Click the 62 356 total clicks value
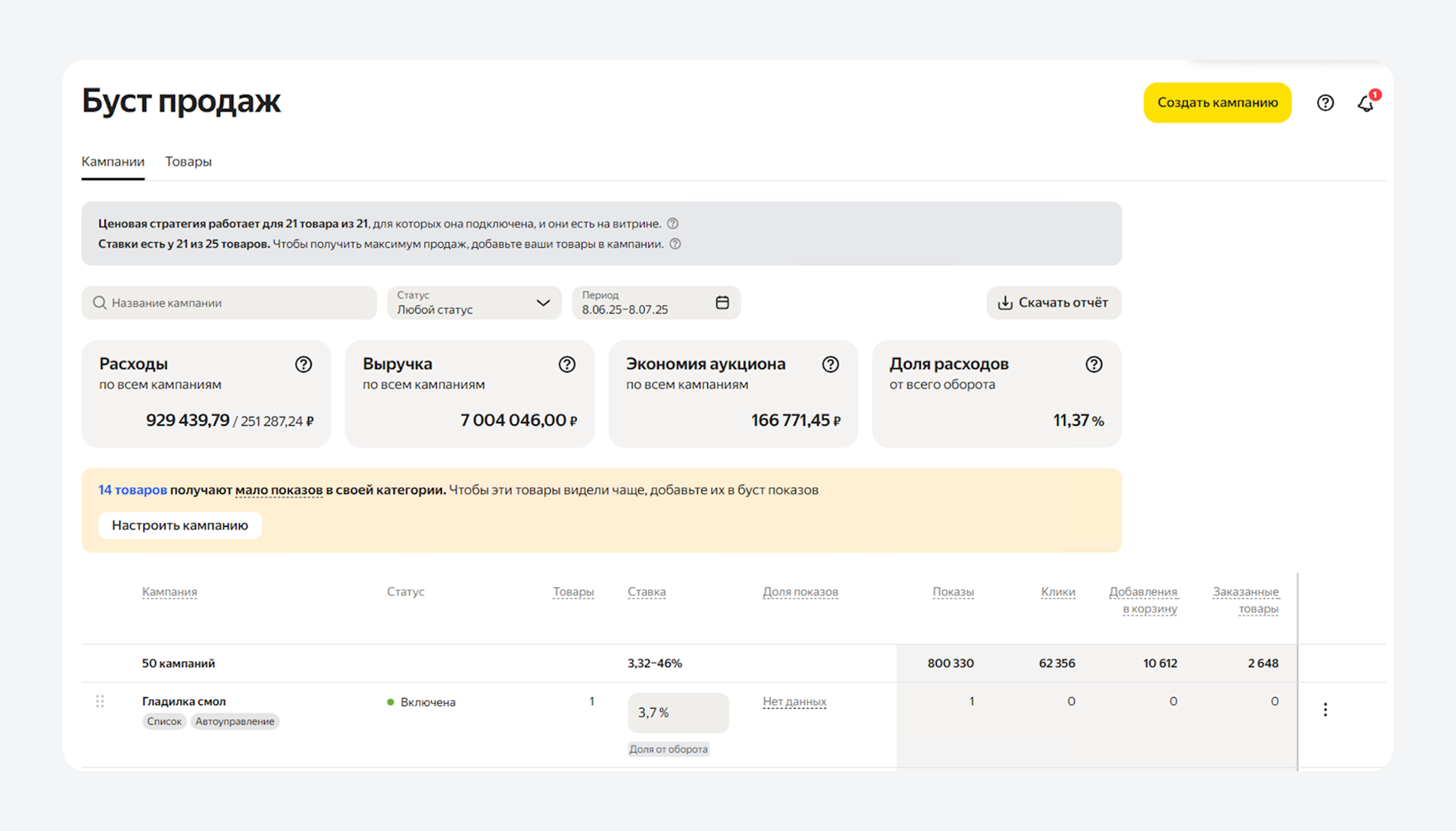Image resolution: width=1456 pixels, height=831 pixels. pos(1057,664)
